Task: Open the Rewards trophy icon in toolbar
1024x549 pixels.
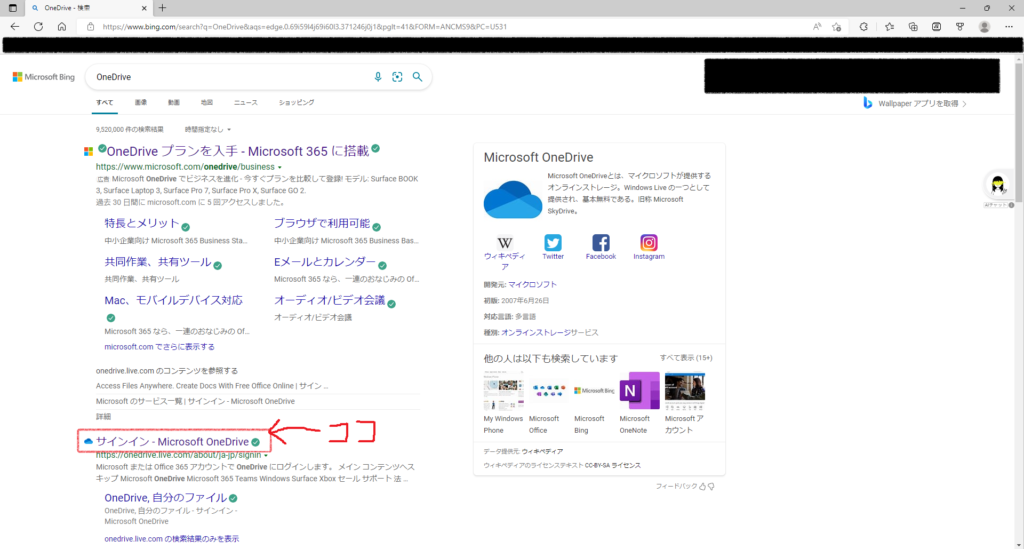Action: point(960,27)
